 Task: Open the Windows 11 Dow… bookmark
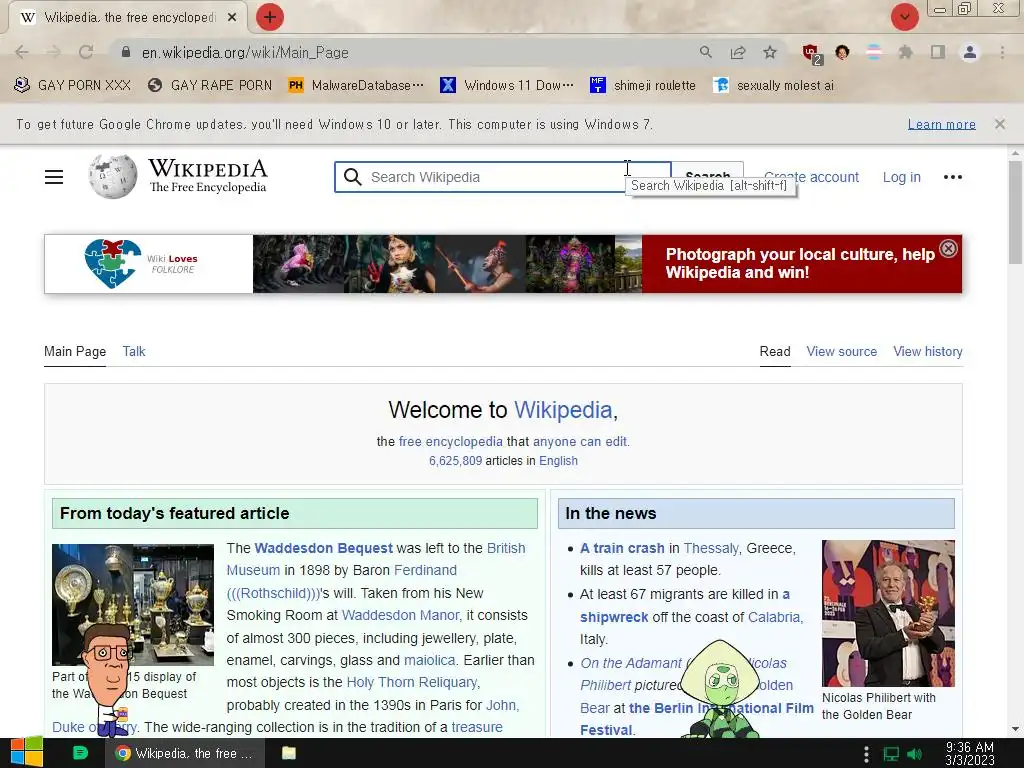coord(507,85)
